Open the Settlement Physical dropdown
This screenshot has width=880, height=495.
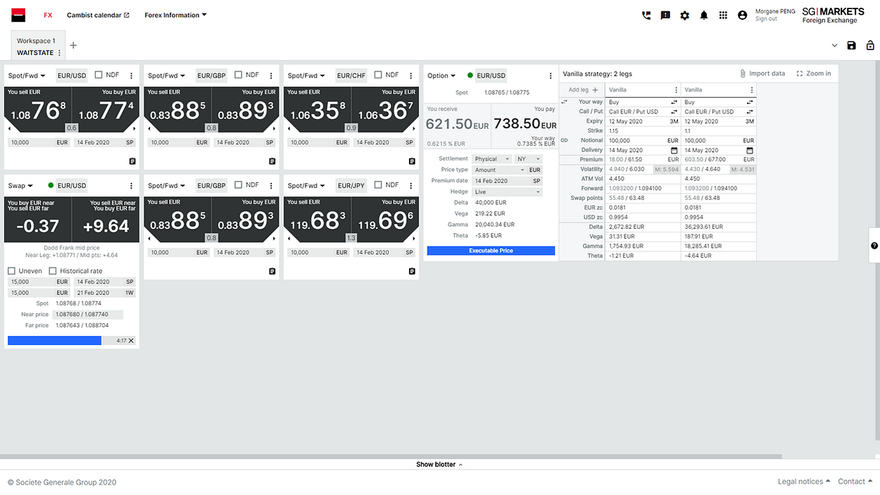pos(492,159)
